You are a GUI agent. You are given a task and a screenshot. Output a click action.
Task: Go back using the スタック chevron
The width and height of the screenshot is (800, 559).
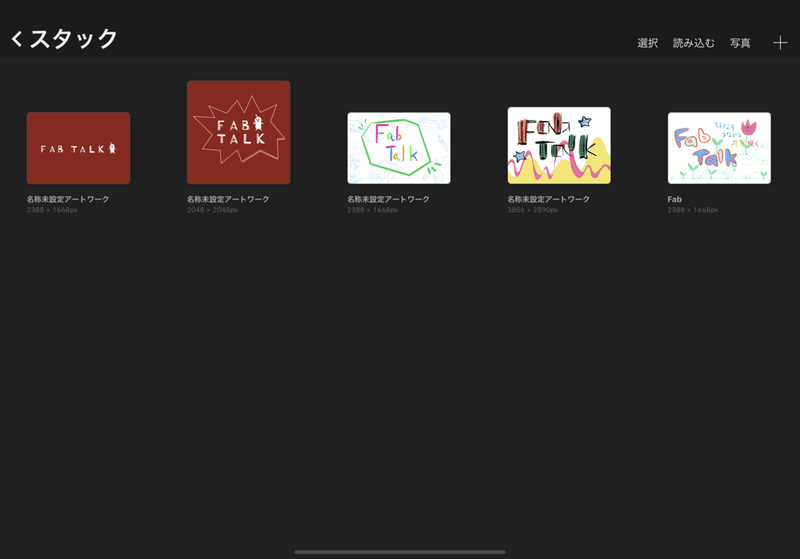click(17, 39)
